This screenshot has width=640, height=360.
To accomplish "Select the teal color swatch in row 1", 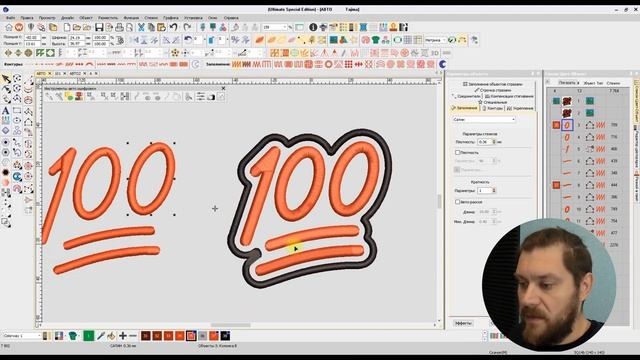I will (x=556, y=100).
